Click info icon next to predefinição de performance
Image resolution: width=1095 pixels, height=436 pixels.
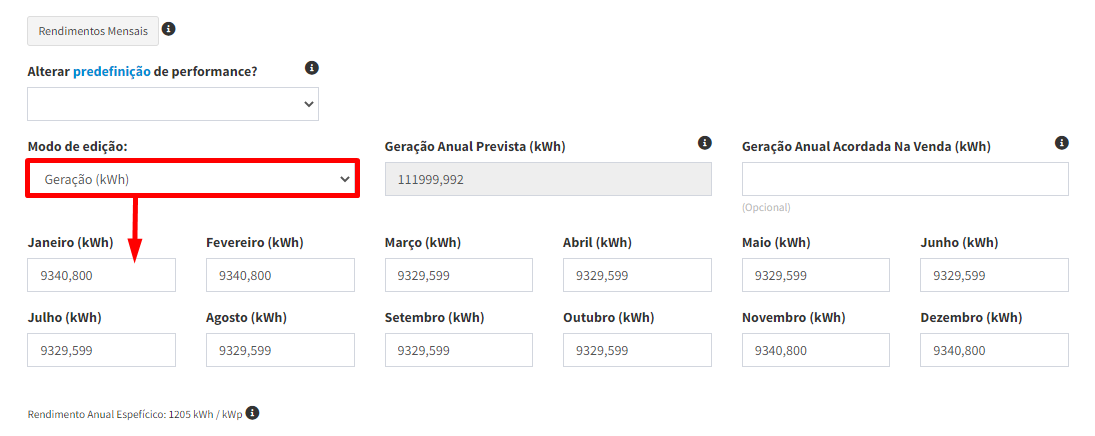tap(312, 68)
